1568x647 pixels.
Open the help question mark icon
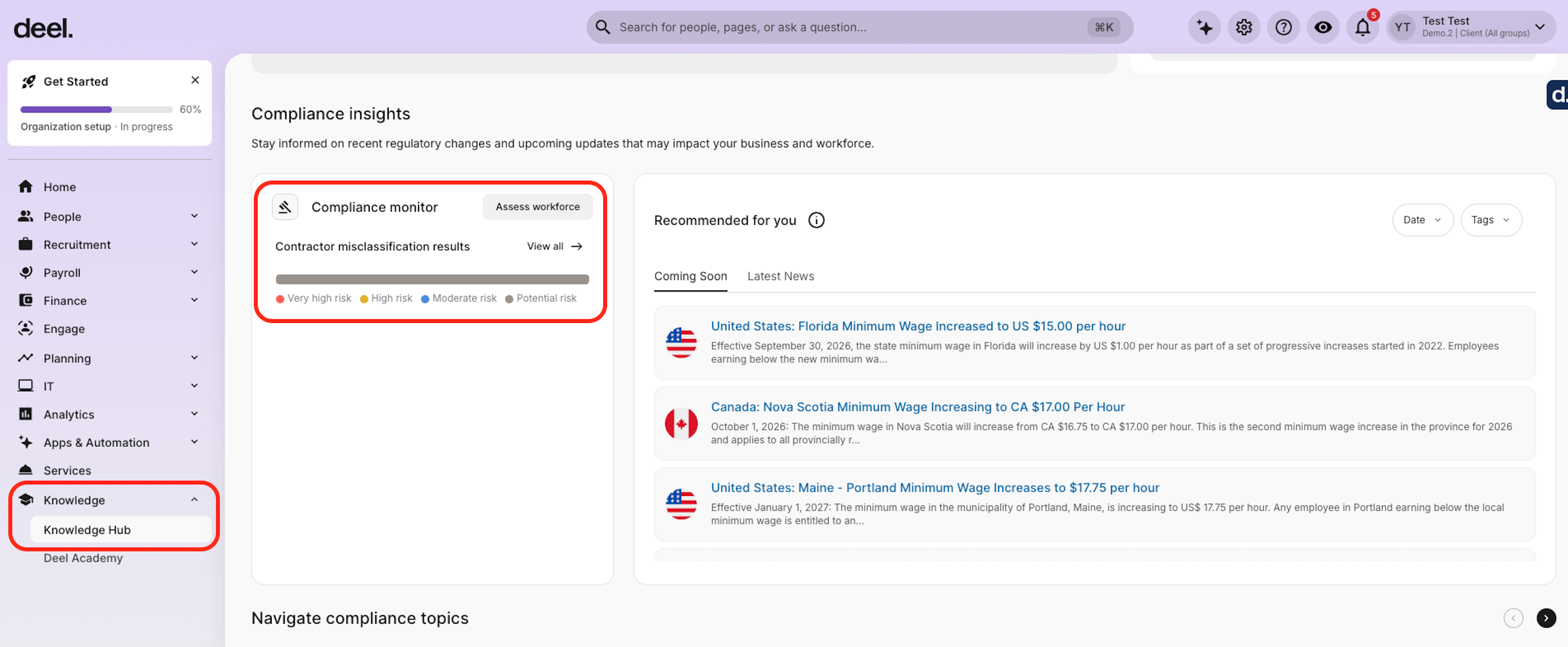[x=1283, y=27]
